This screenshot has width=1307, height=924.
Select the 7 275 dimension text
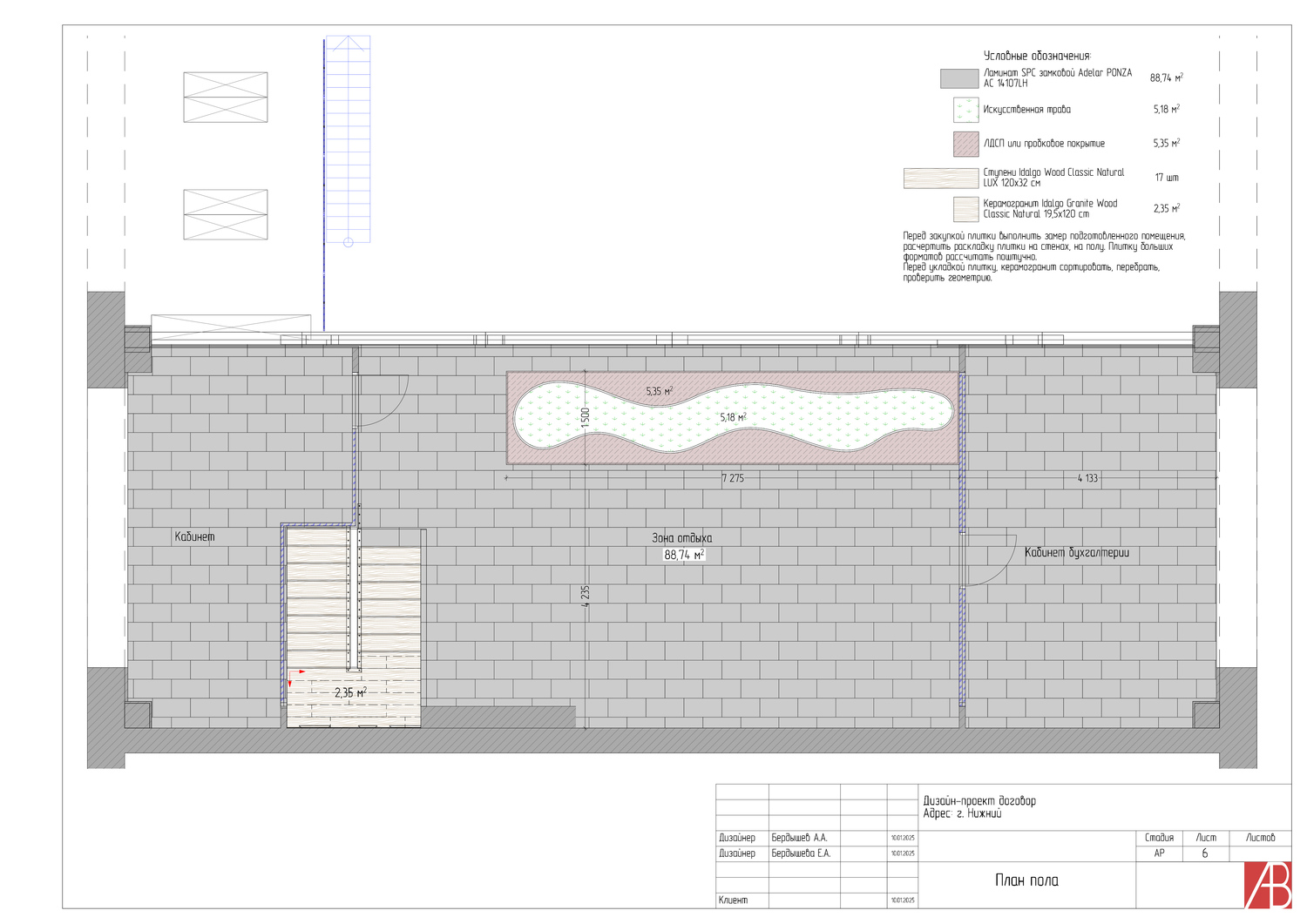[x=733, y=478]
